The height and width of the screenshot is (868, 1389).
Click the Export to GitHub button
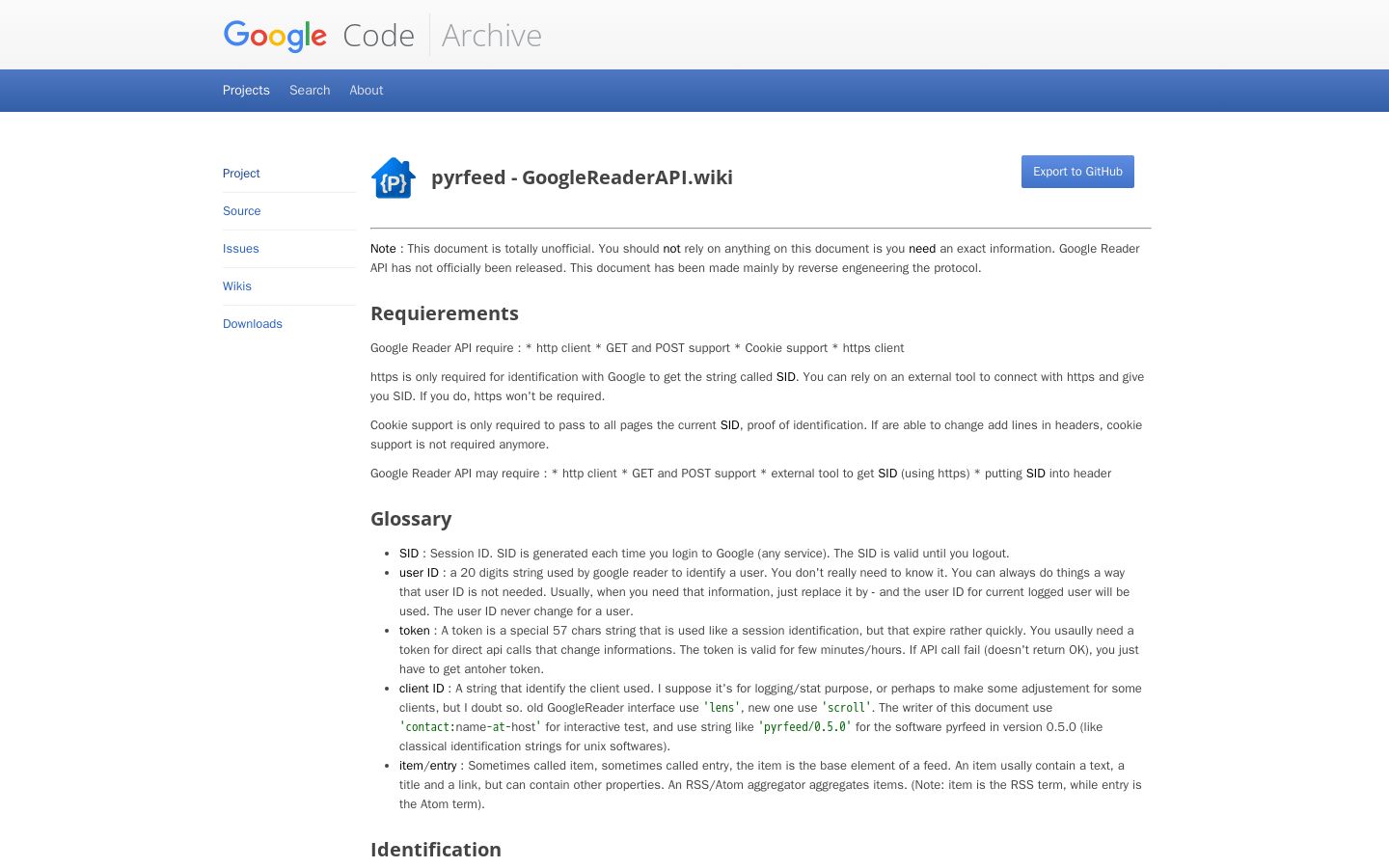pyautogui.click(x=1077, y=172)
